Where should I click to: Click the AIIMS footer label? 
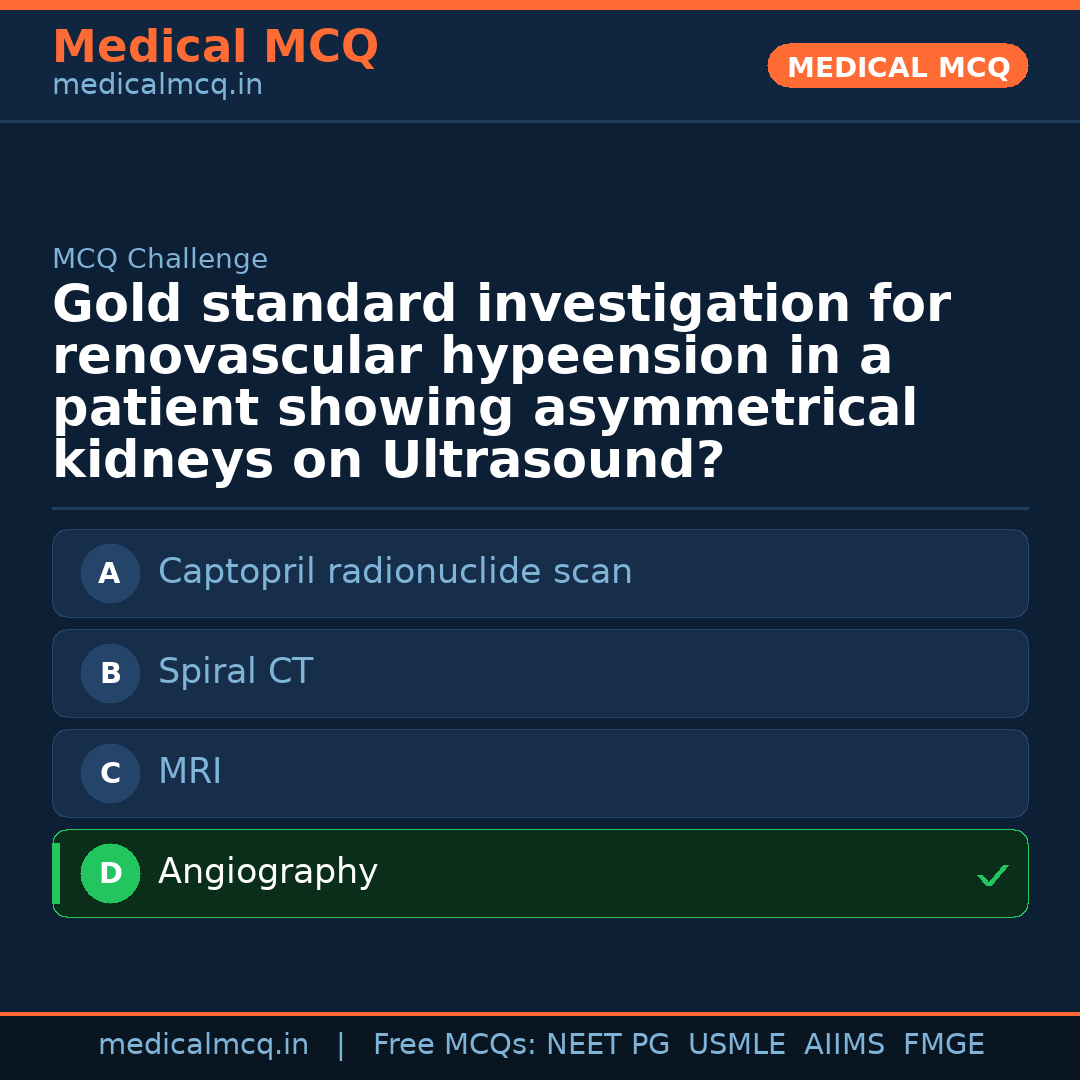(844, 1045)
